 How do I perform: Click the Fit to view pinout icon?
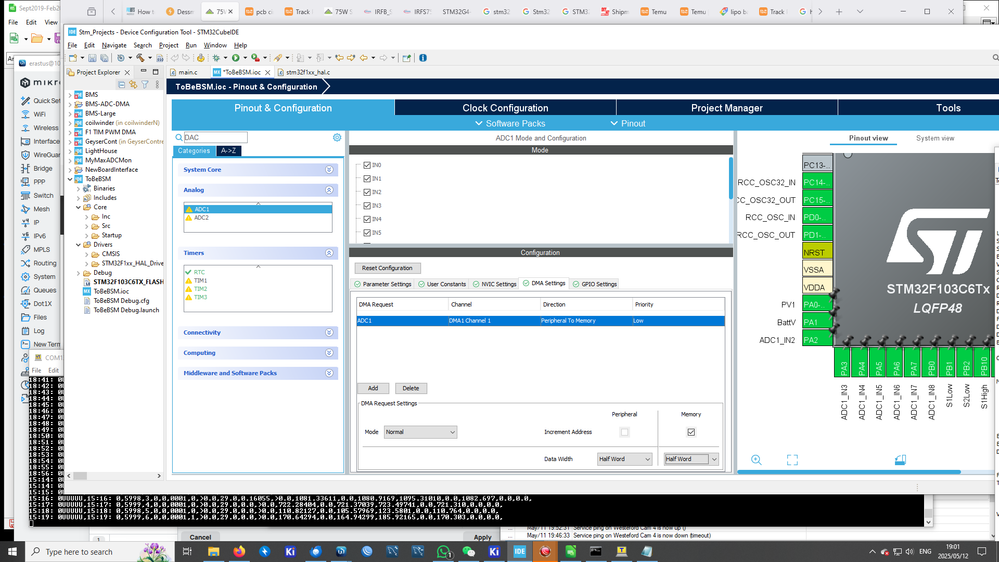pyautogui.click(x=792, y=459)
